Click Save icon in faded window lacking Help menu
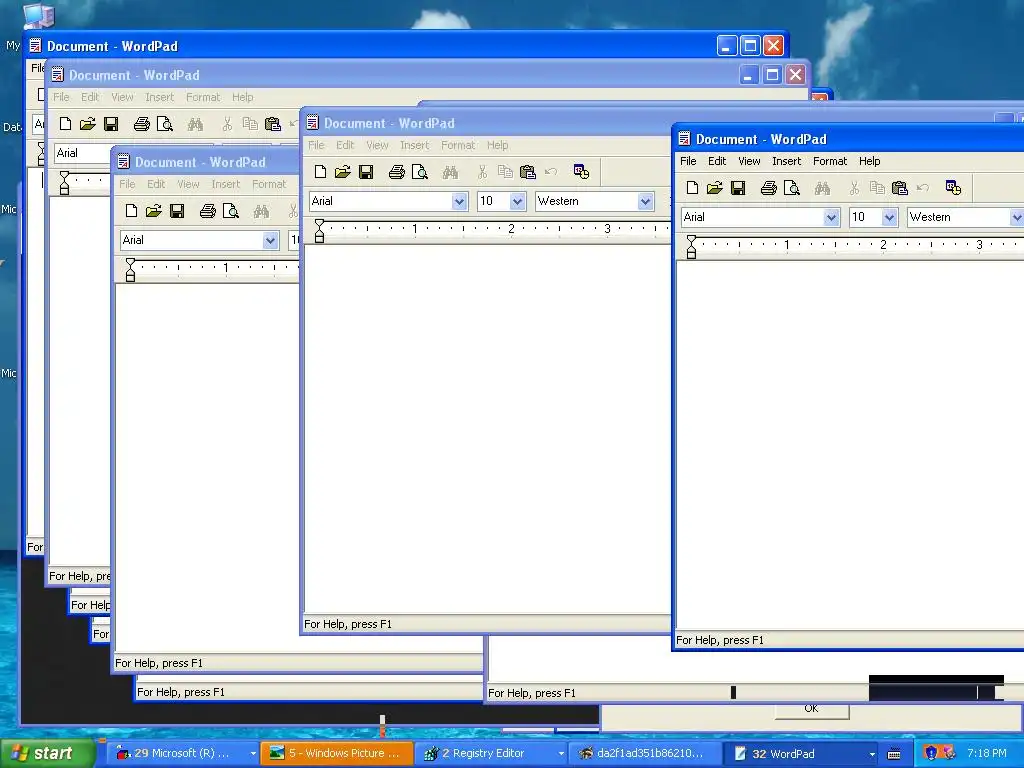Image resolution: width=1024 pixels, height=768 pixels. pos(177,210)
